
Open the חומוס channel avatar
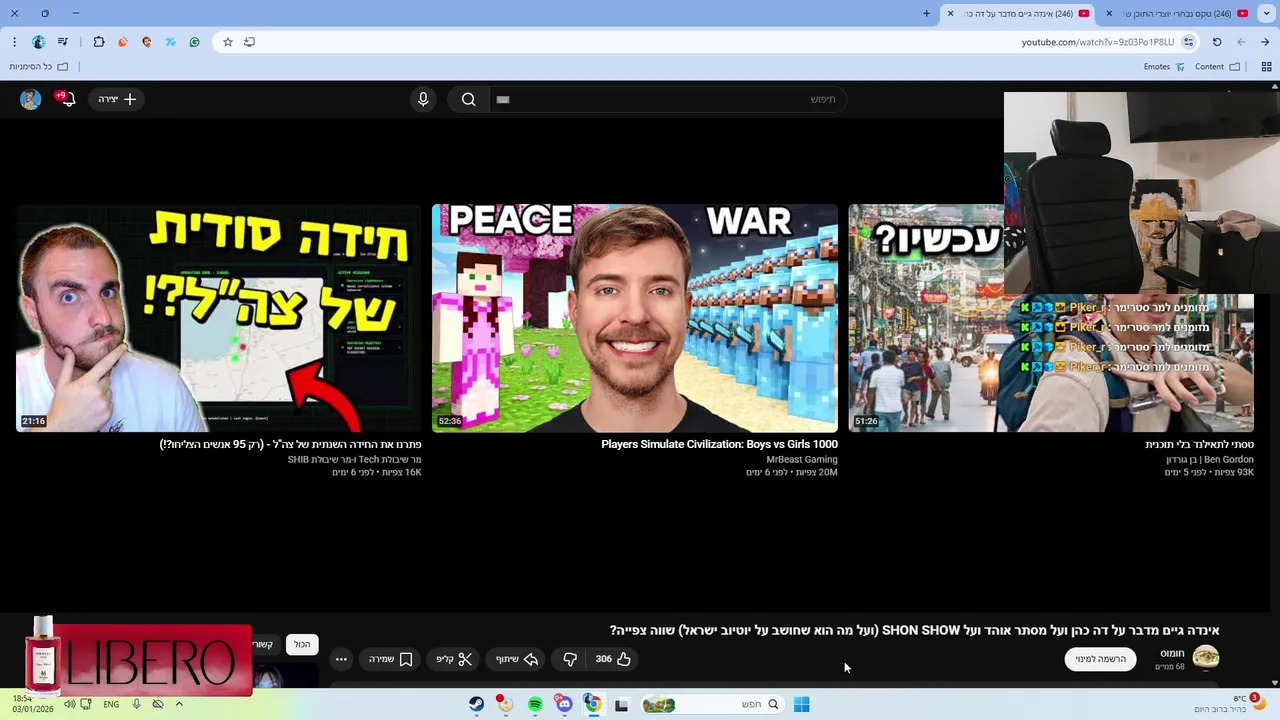pos(1206,657)
